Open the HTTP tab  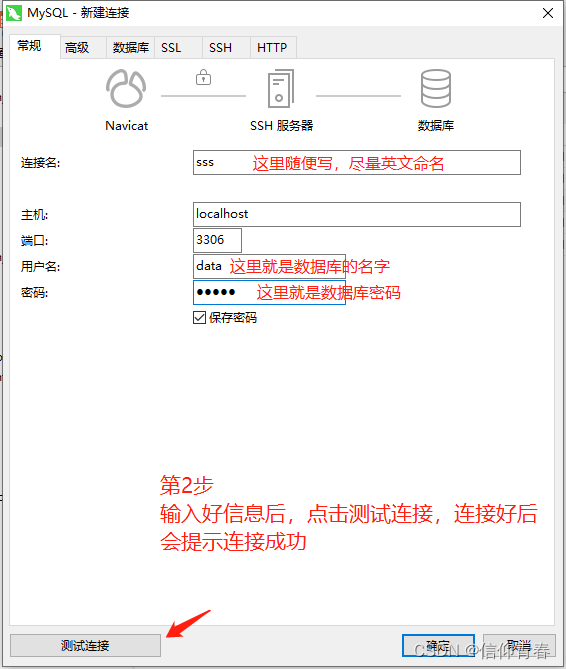pyautogui.click(x=272, y=47)
